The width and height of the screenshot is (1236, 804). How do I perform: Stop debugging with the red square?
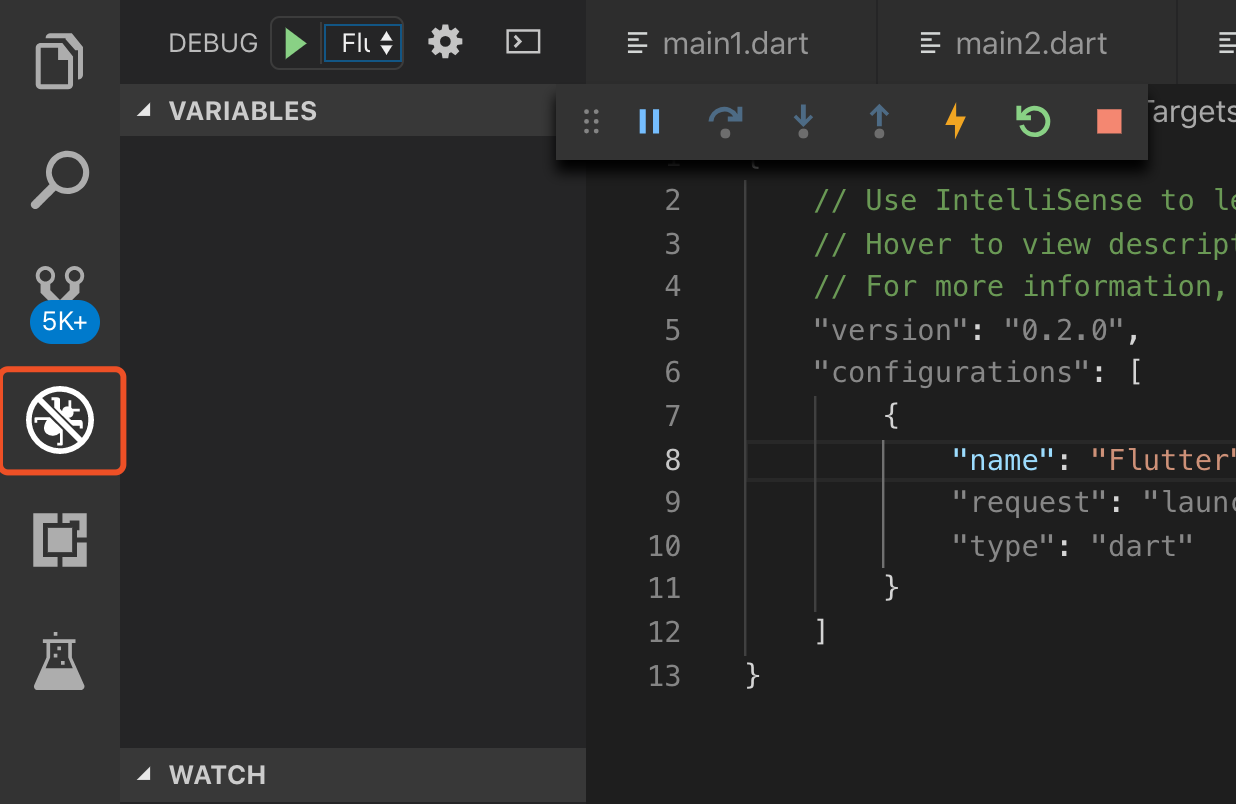1108,121
